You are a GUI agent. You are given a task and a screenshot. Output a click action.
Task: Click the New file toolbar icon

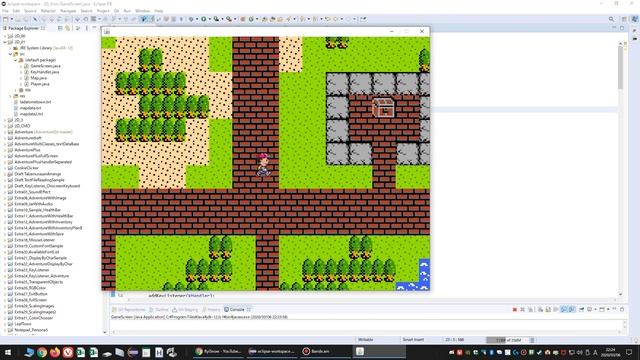[6, 19]
